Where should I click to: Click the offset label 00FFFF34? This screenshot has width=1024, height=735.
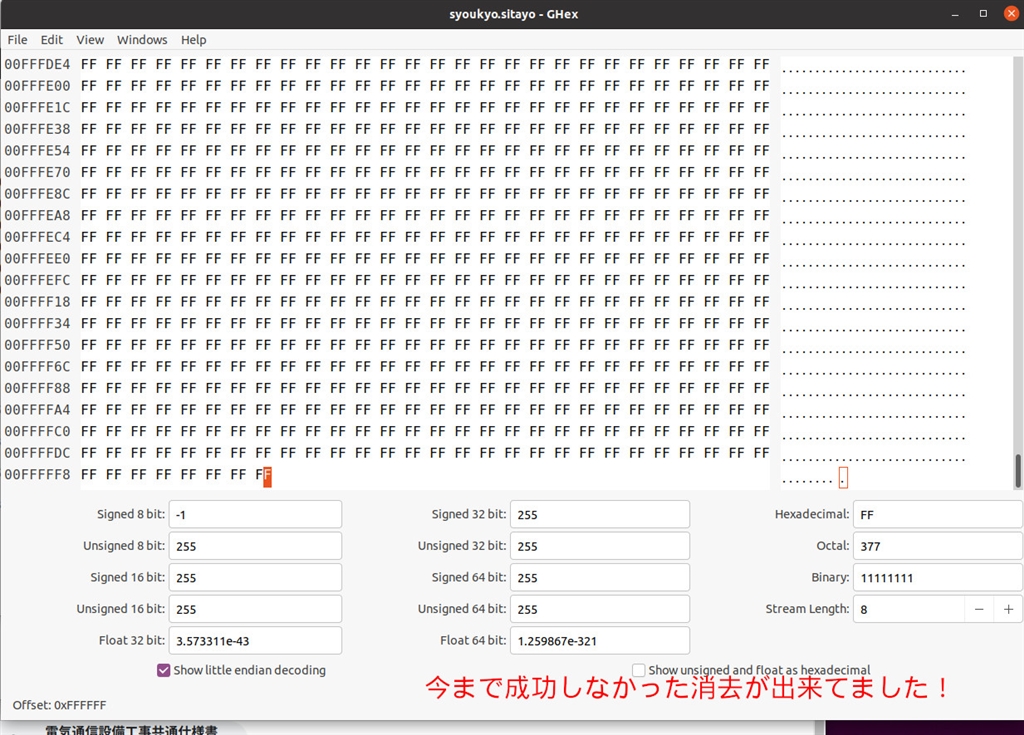pos(37,323)
